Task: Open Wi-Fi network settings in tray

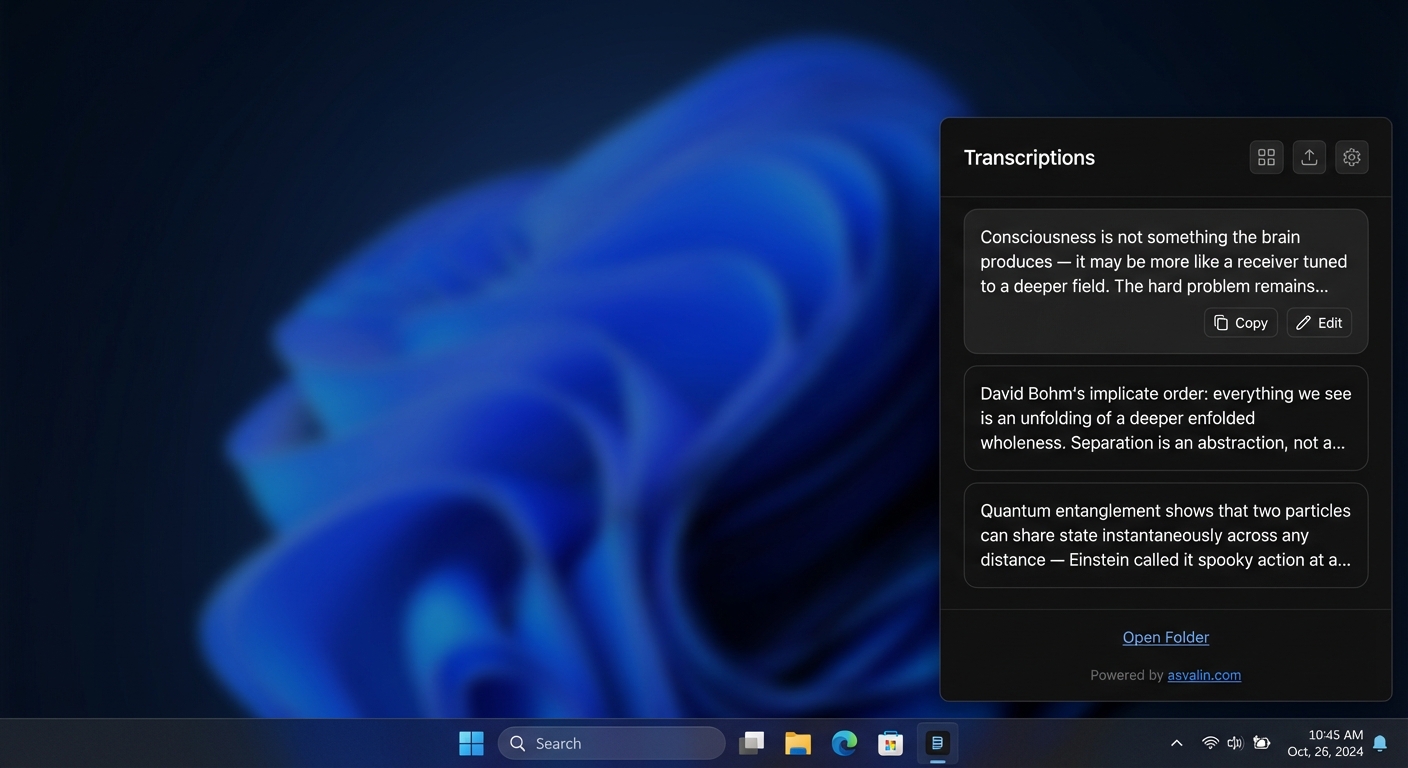Action: (x=1210, y=743)
